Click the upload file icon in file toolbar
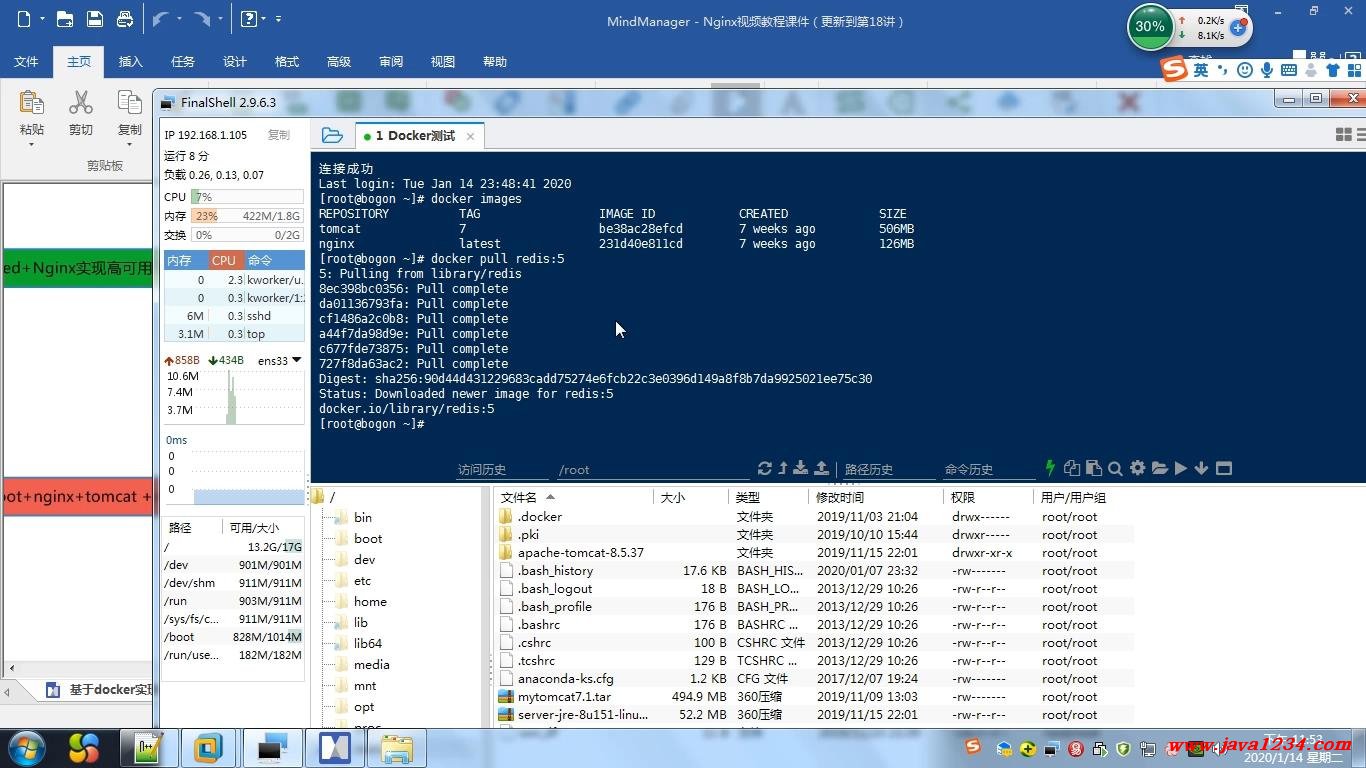The image size is (1366, 768). point(822,468)
